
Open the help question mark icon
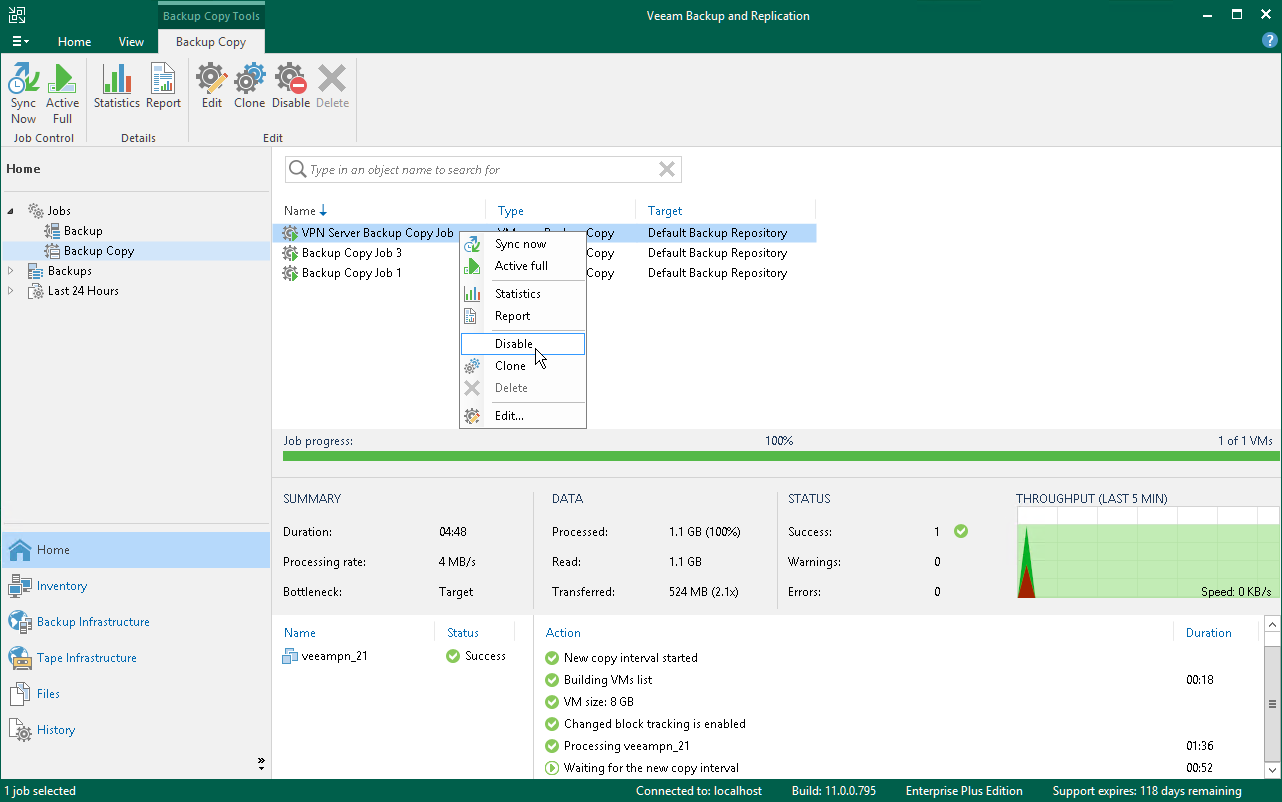[x=1270, y=41]
